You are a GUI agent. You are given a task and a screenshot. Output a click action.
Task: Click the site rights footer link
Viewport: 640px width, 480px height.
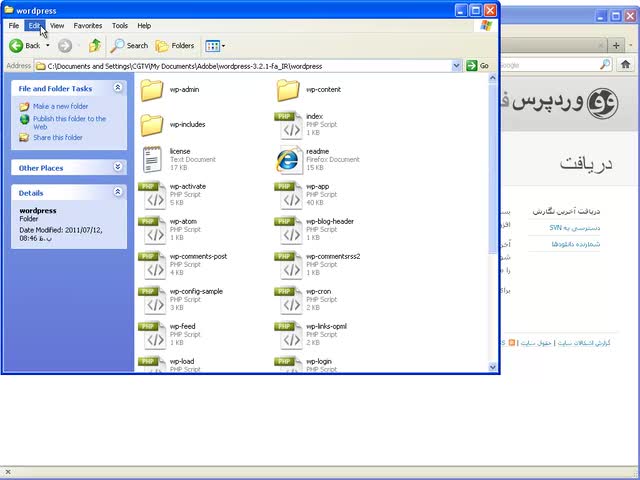pos(536,343)
